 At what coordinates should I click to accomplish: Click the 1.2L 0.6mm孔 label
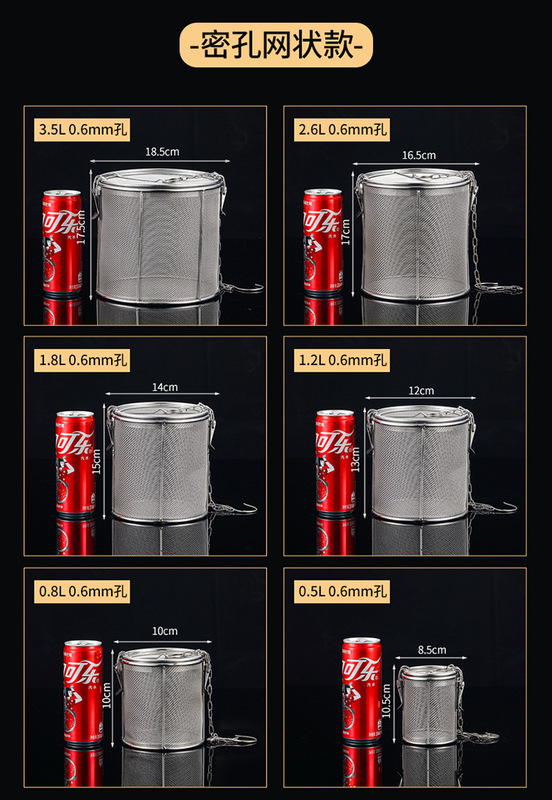coord(342,360)
